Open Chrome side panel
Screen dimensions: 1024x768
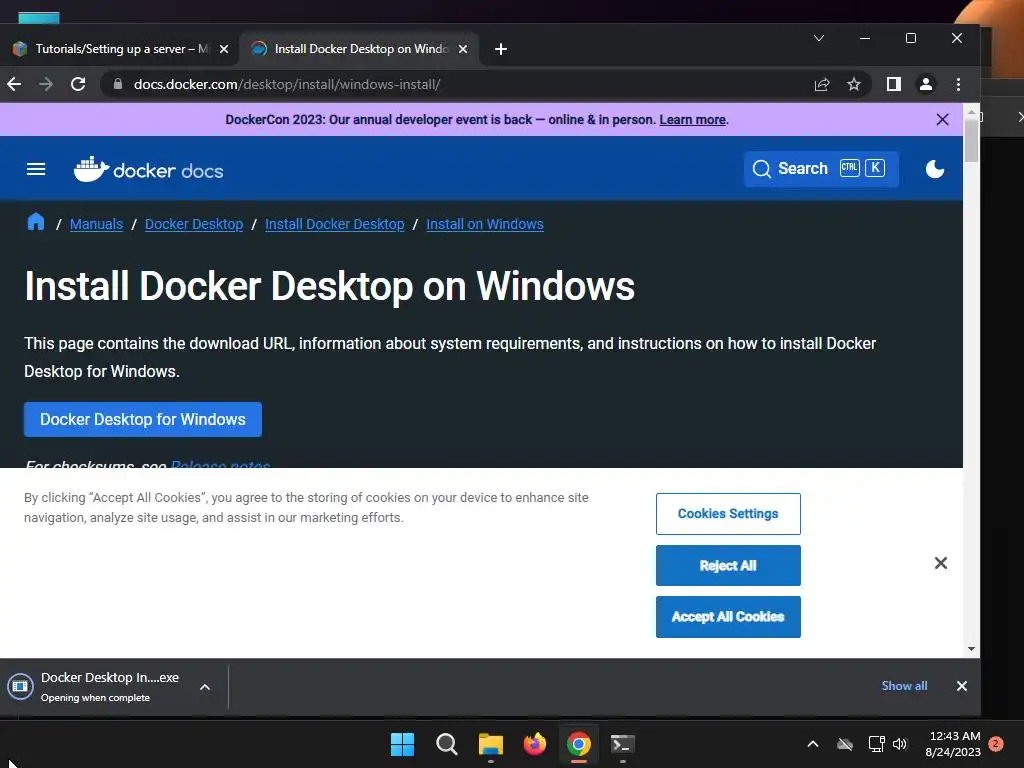tap(893, 84)
